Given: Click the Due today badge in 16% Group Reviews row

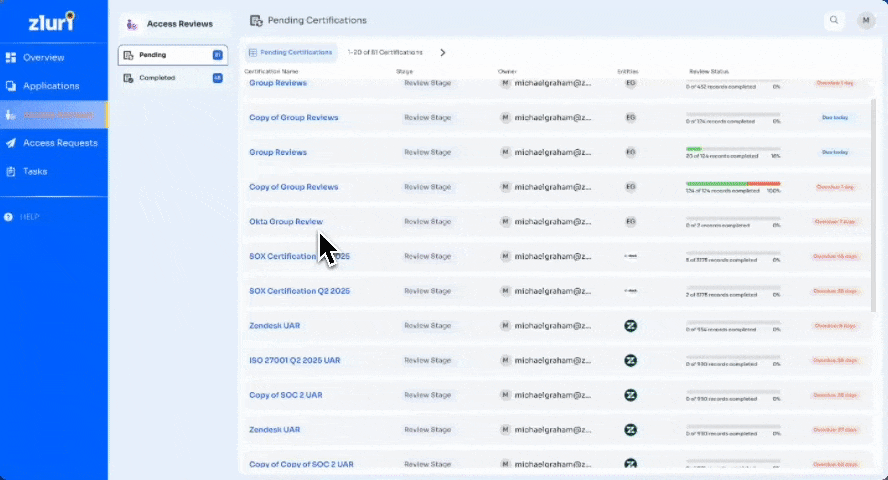Looking at the screenshot, I should click(835, 152).
